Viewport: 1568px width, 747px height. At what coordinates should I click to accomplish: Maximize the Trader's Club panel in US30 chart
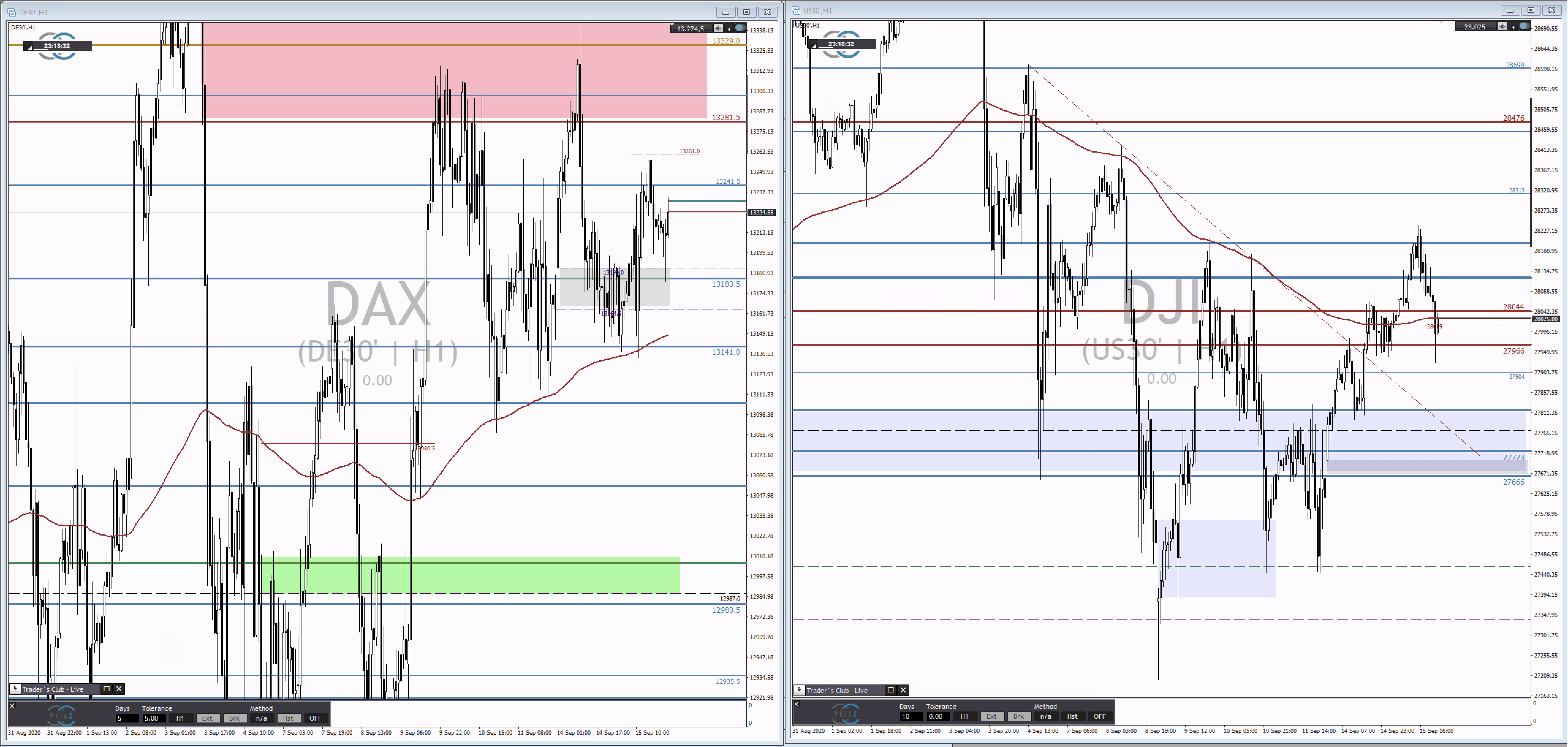891,690
